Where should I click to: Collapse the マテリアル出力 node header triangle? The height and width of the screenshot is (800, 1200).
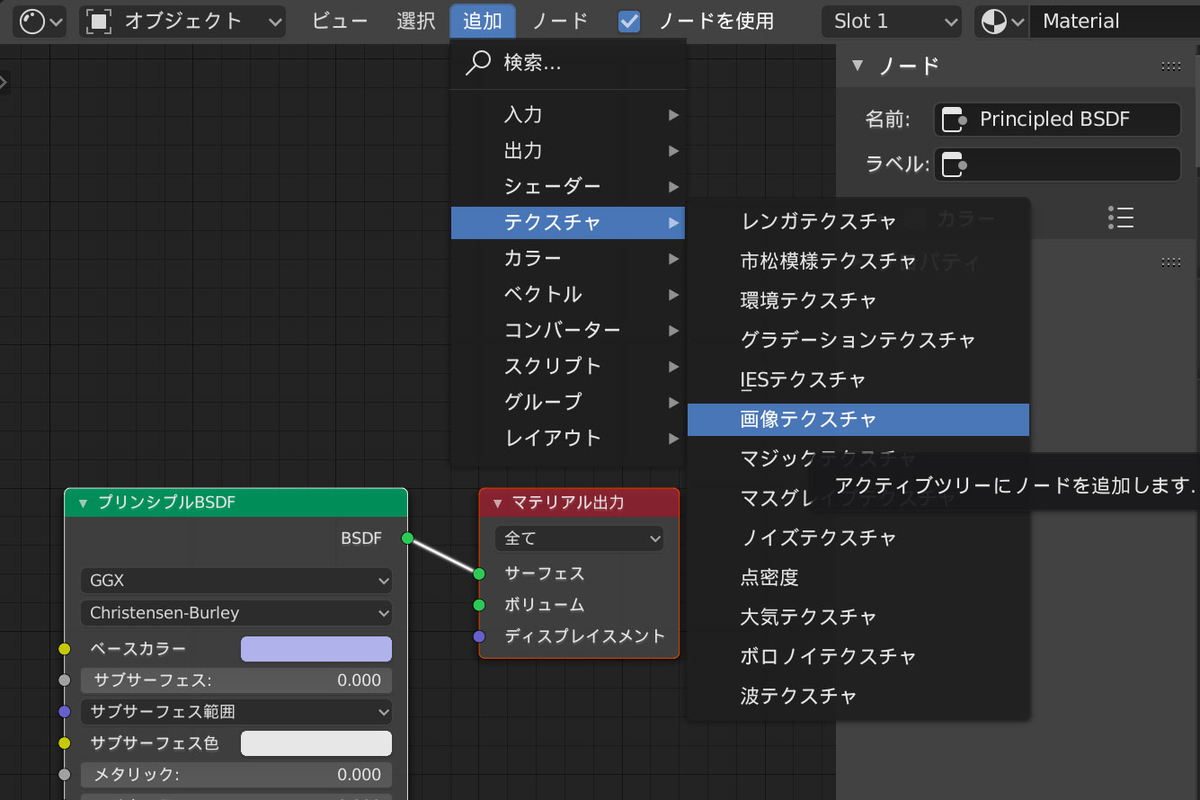click(497, 503)
